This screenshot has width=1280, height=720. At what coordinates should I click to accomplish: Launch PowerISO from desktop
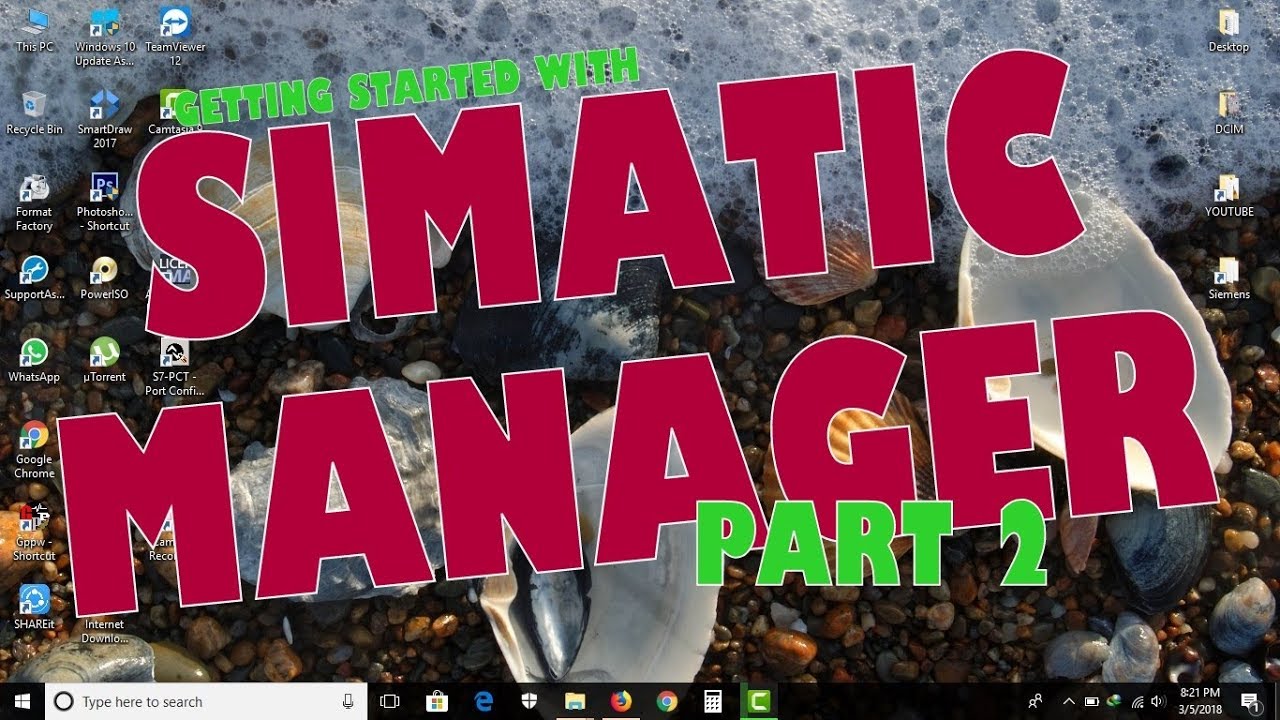pyautogui.click(x=105, y=278)
